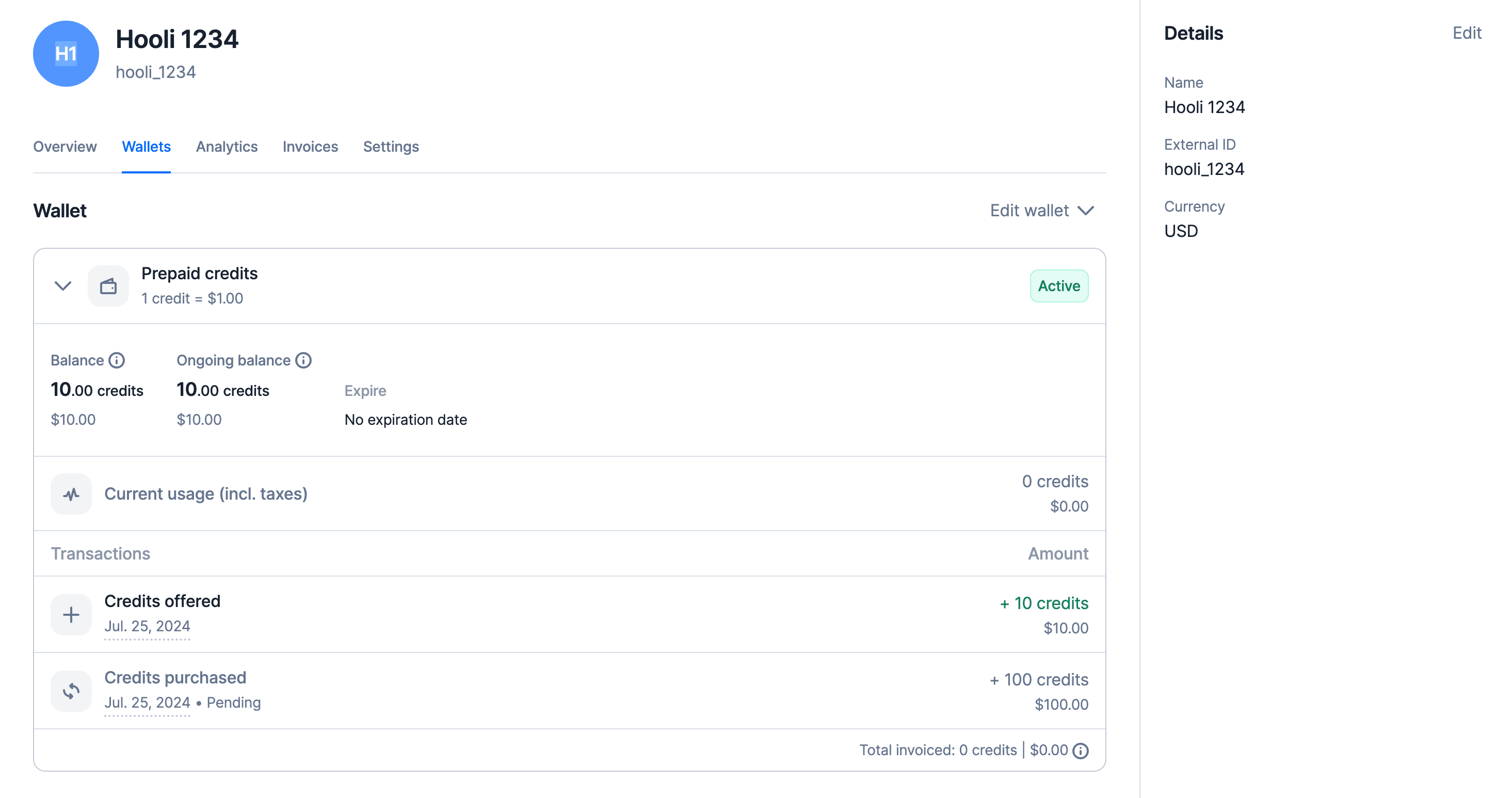Go to the Invoices tab
Screen dimensions: 1512x798
pos(310,147)
